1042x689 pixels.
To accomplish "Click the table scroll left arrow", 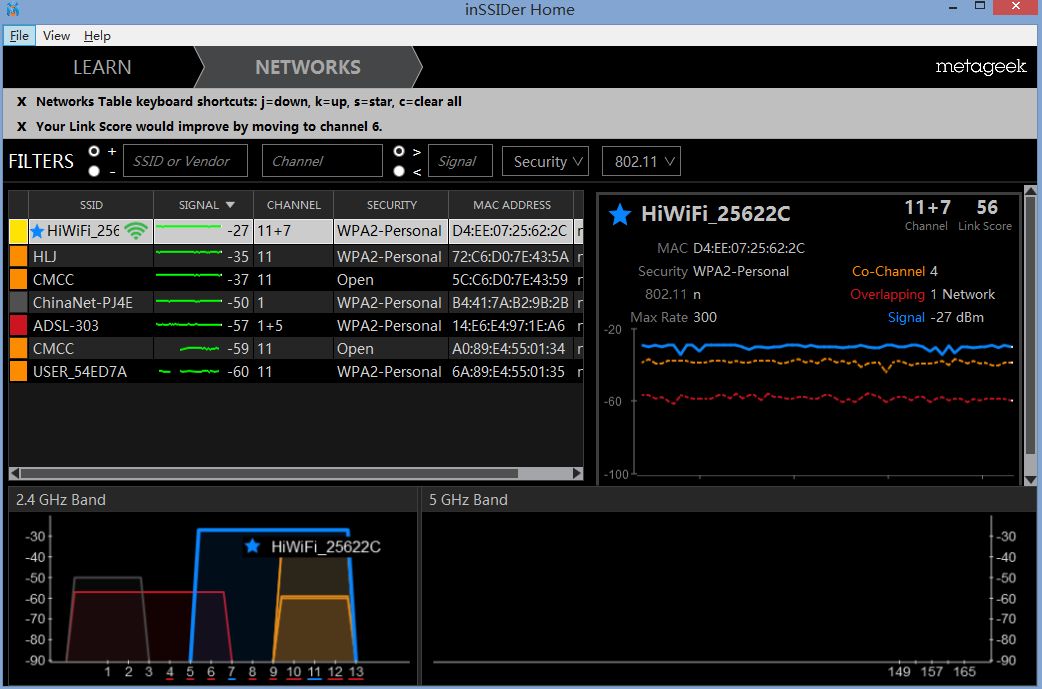I will click(14, 473).
